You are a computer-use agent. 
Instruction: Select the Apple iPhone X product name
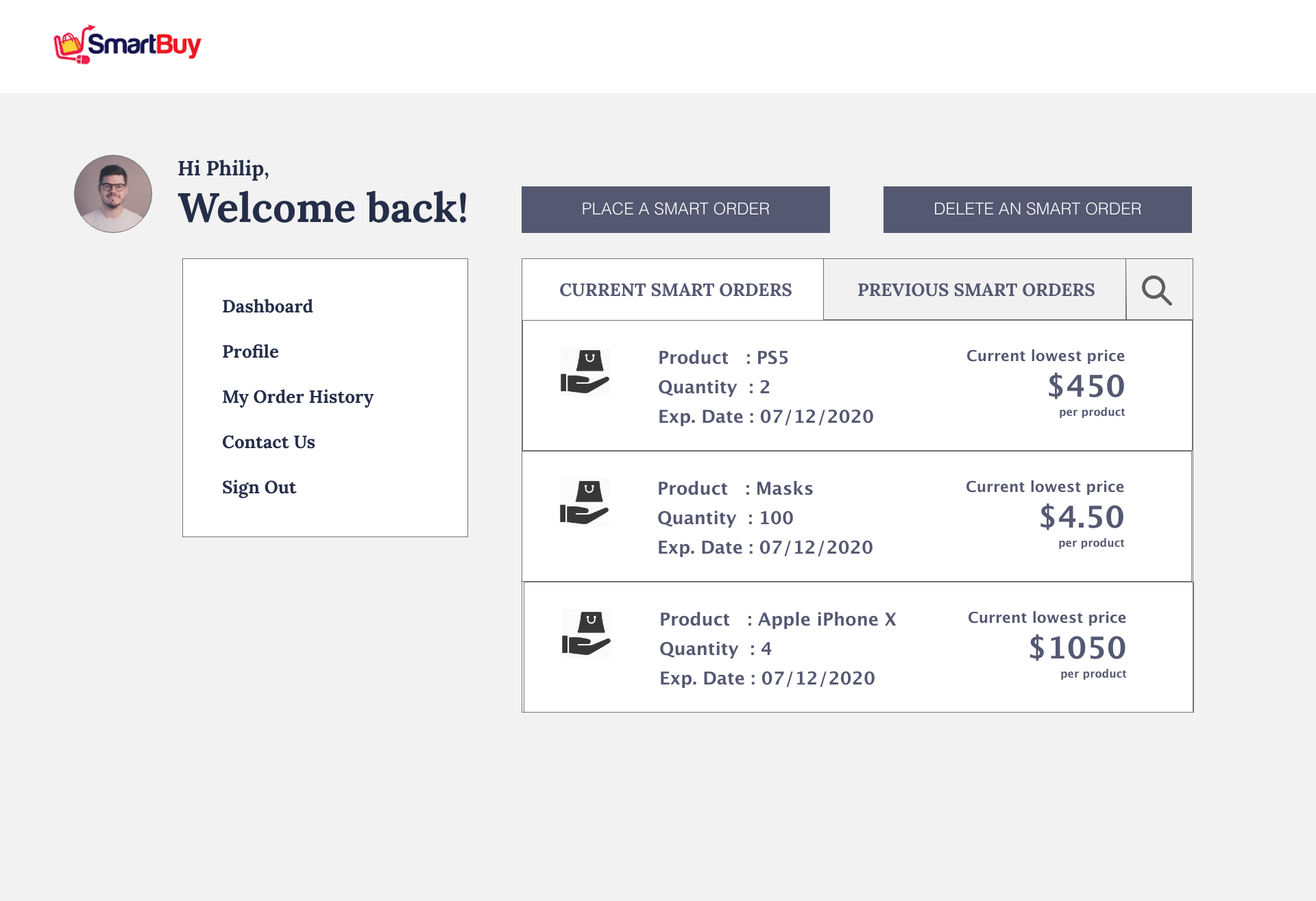827,619
